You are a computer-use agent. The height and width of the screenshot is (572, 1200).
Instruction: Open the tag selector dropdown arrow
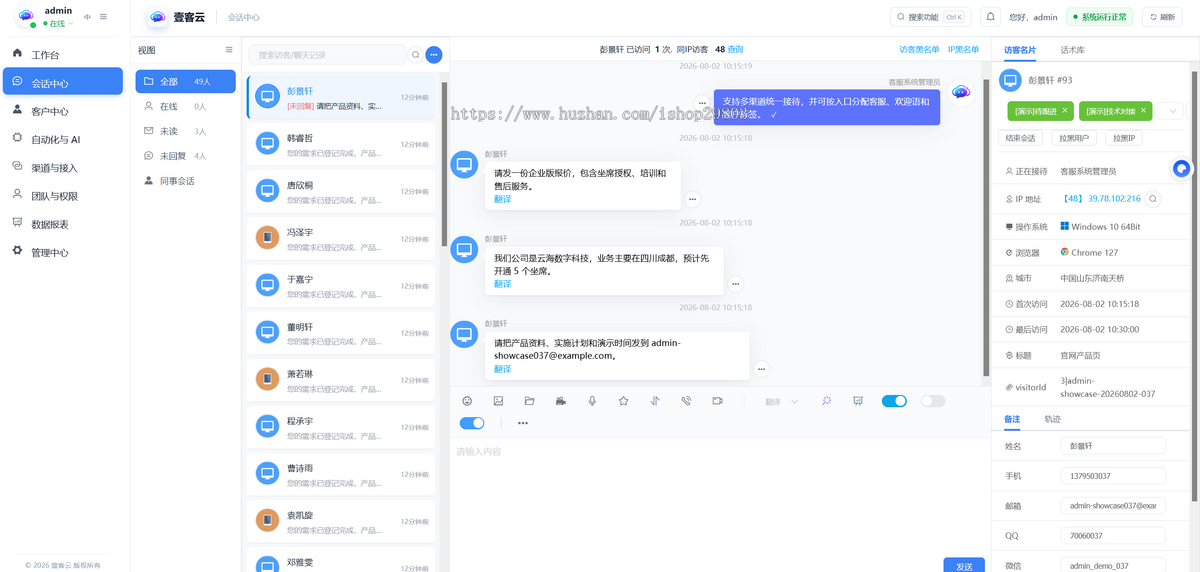pos(1173,111)
